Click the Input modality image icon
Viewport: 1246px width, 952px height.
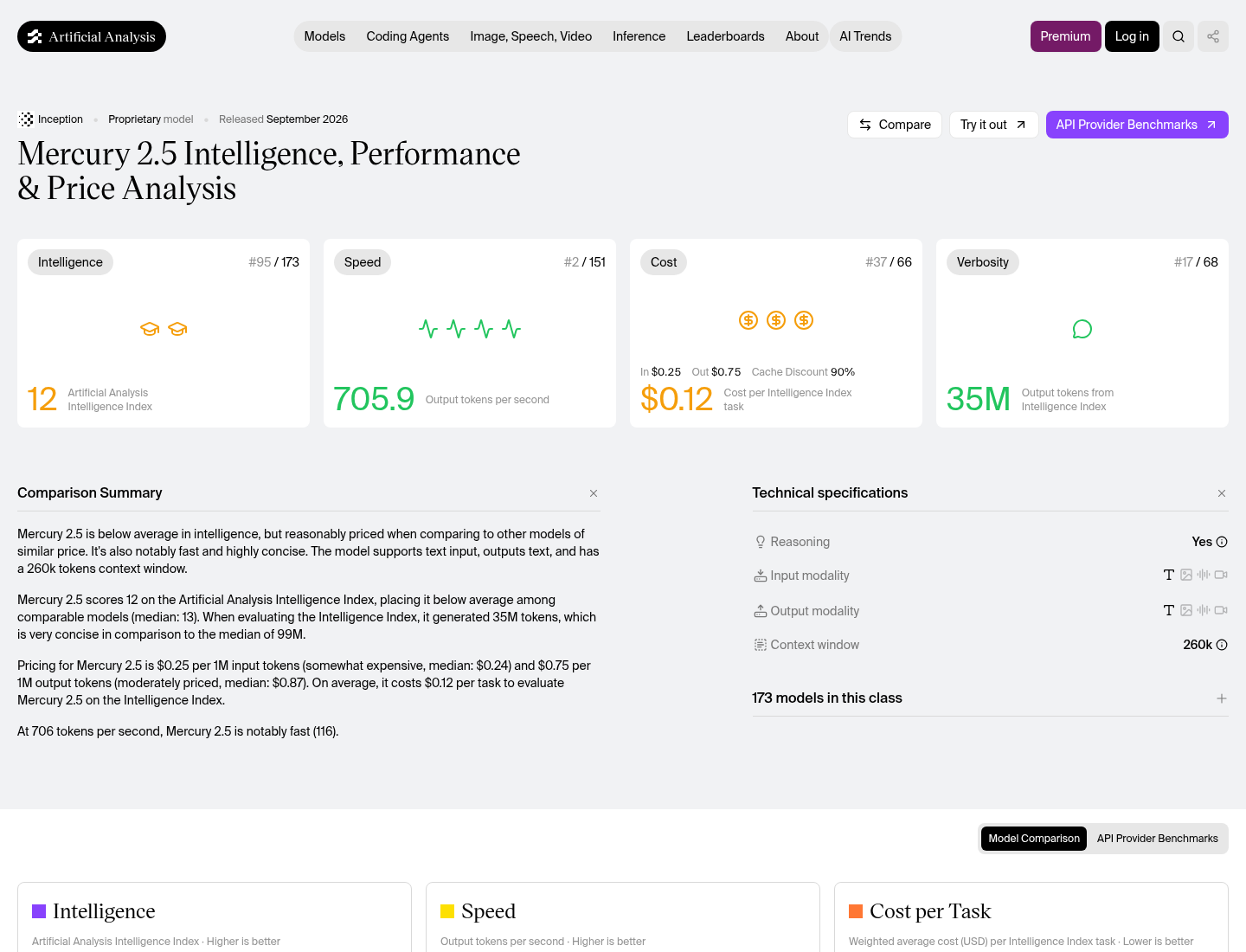pyautogui.click(x=1186, y=575)
